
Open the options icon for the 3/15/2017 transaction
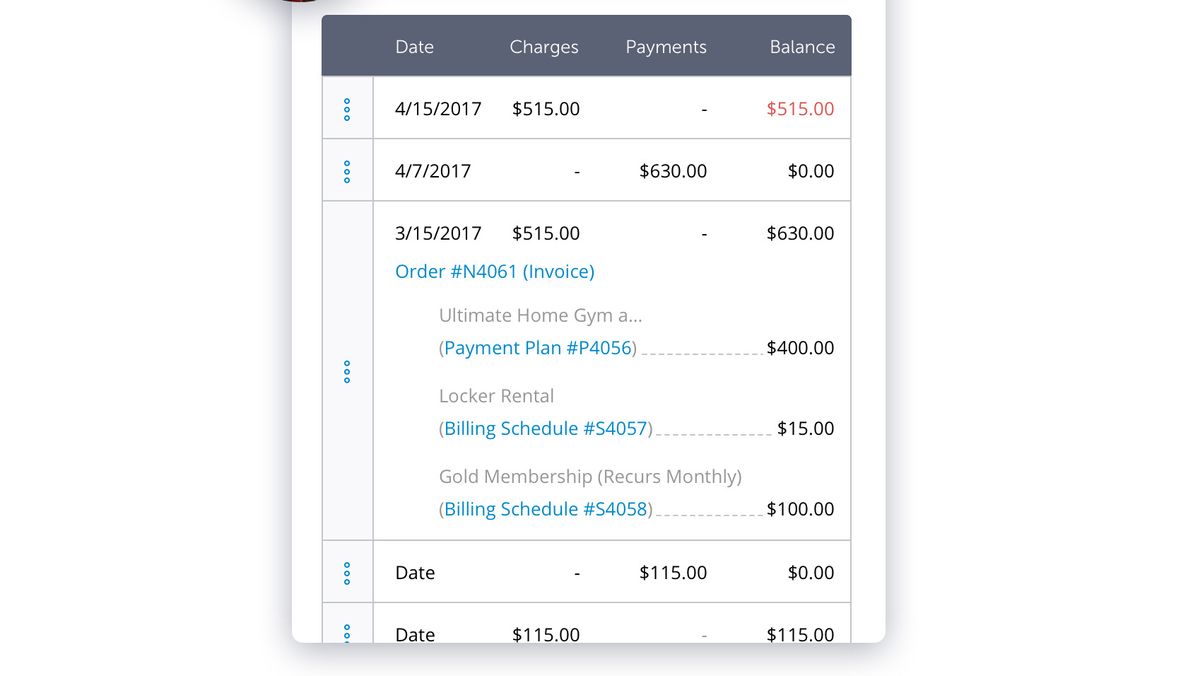click(347, 371)
